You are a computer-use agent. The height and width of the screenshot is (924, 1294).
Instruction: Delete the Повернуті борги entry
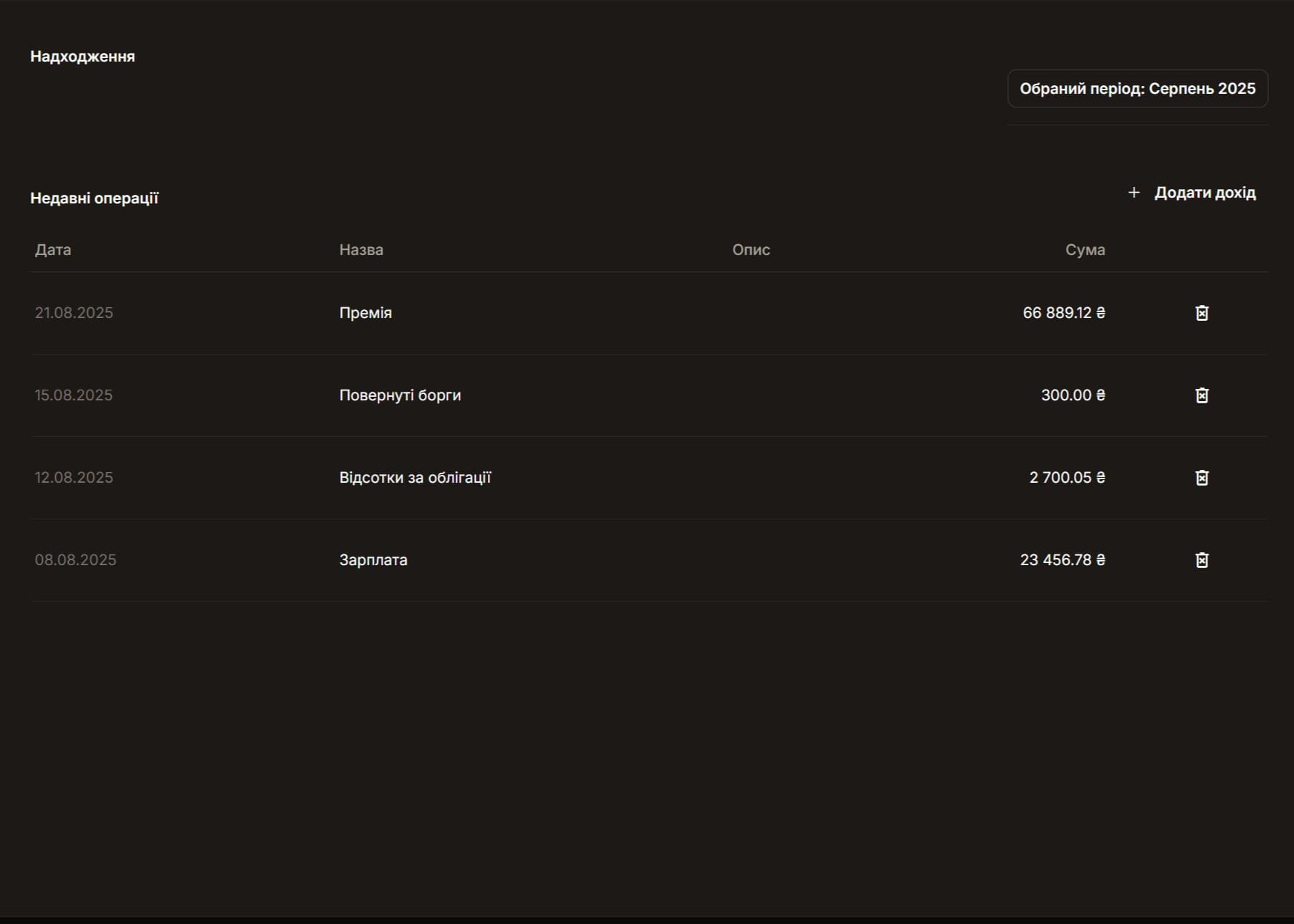click(1202, 395)
